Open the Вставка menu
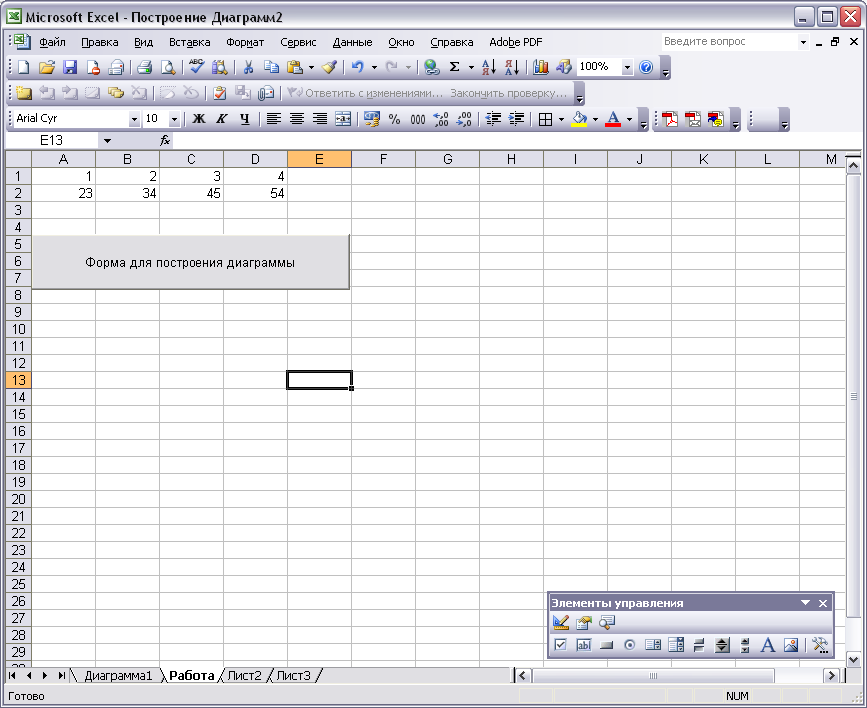Image resolution: width=867 pixels, height=708 pixels. coord(190,42)
